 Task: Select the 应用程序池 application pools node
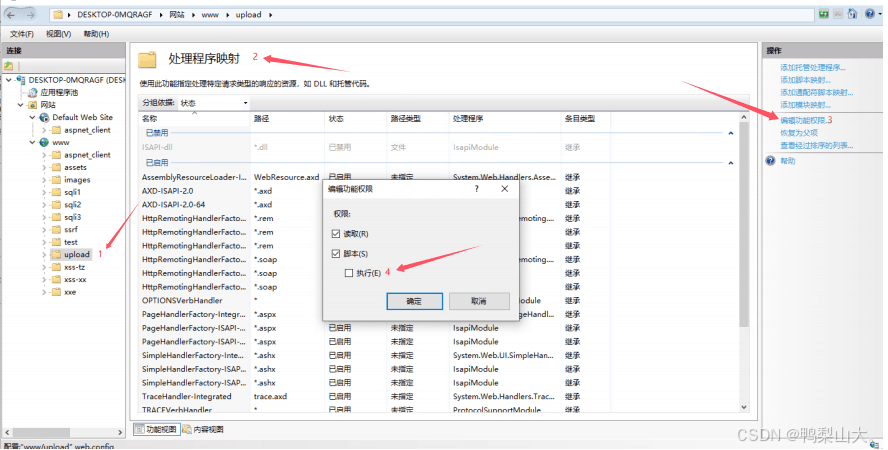coord(60,92)
